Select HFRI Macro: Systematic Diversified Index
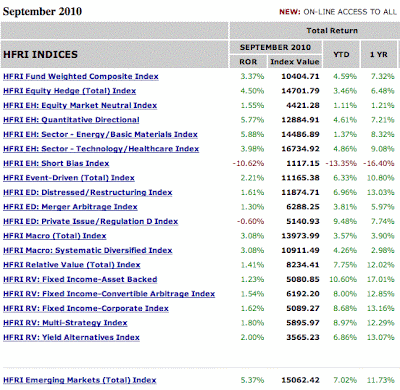400x390 pixels. point(88,251)
